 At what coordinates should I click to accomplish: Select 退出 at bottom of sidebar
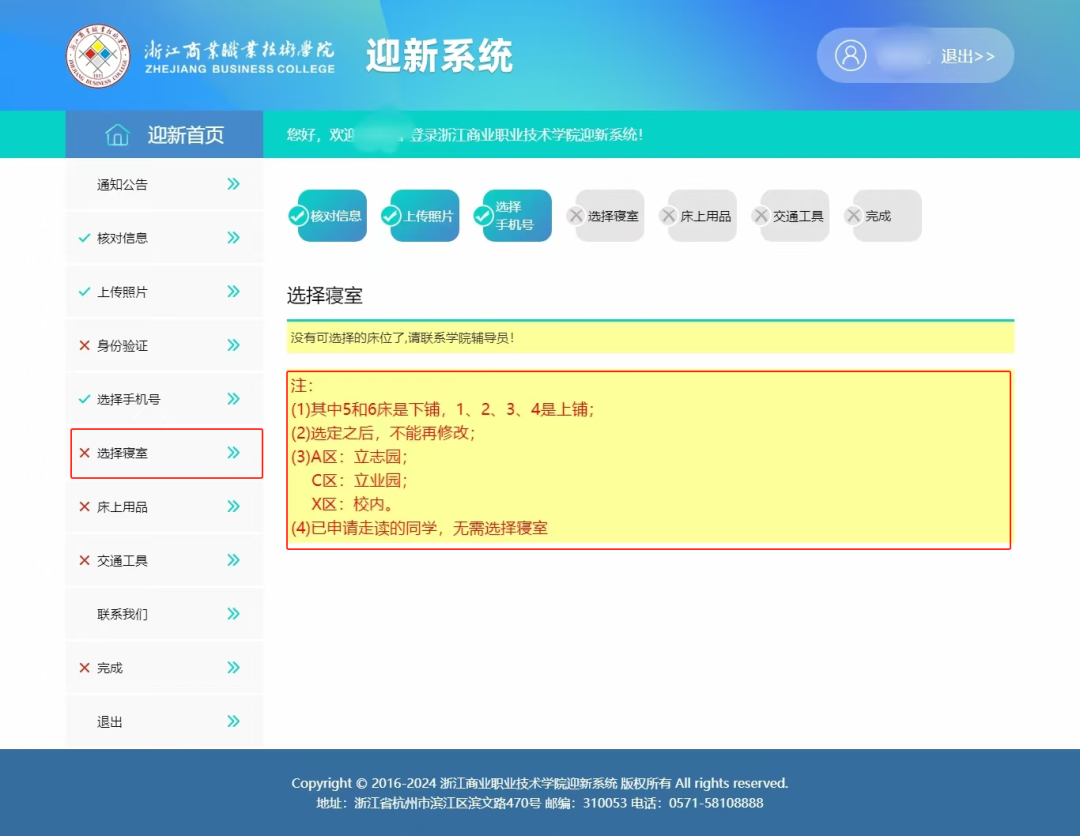click(110, 722)
